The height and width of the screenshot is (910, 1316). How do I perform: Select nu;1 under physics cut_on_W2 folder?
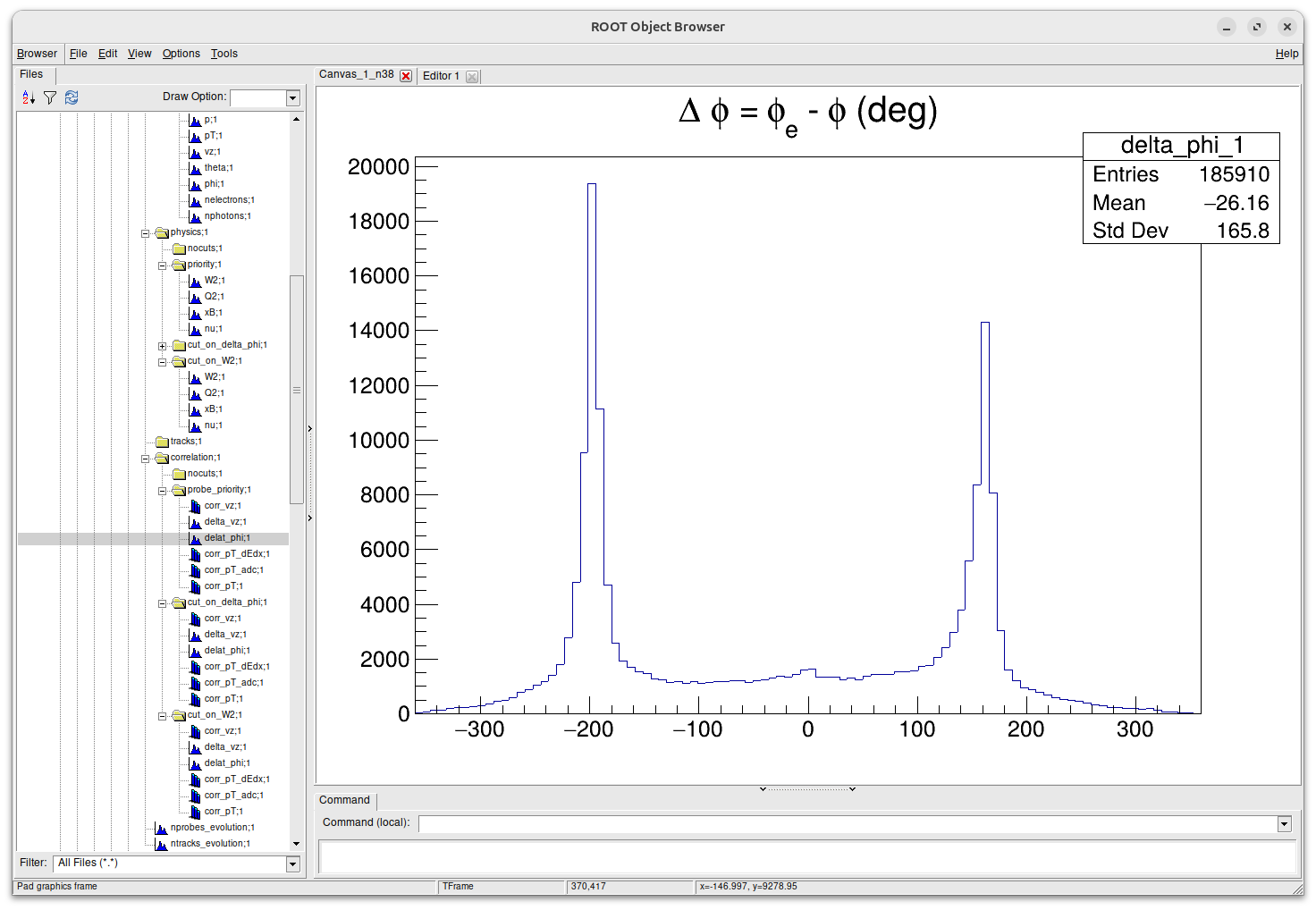coord(213,426)
